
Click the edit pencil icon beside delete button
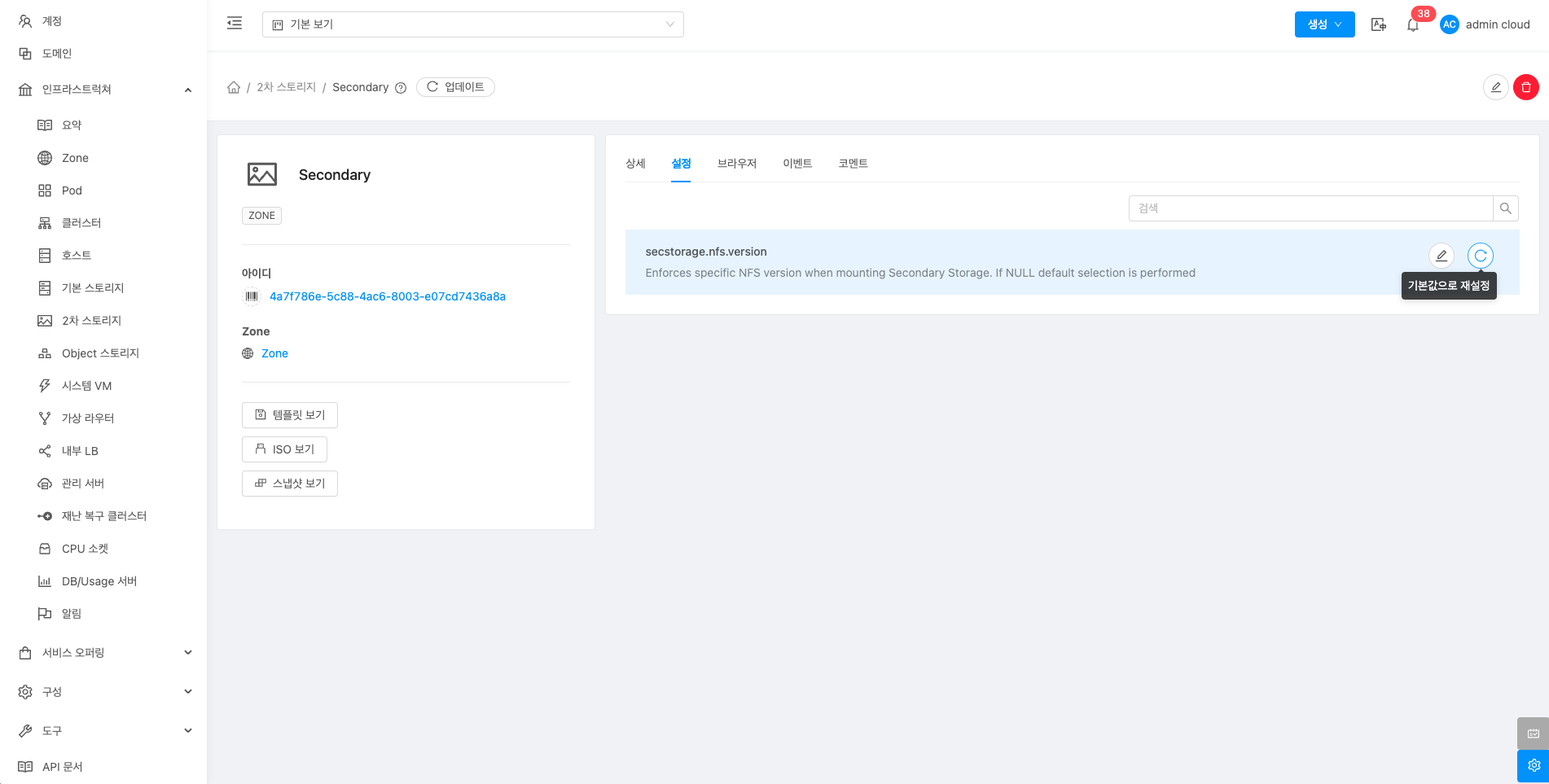(x=1495, y=87)
